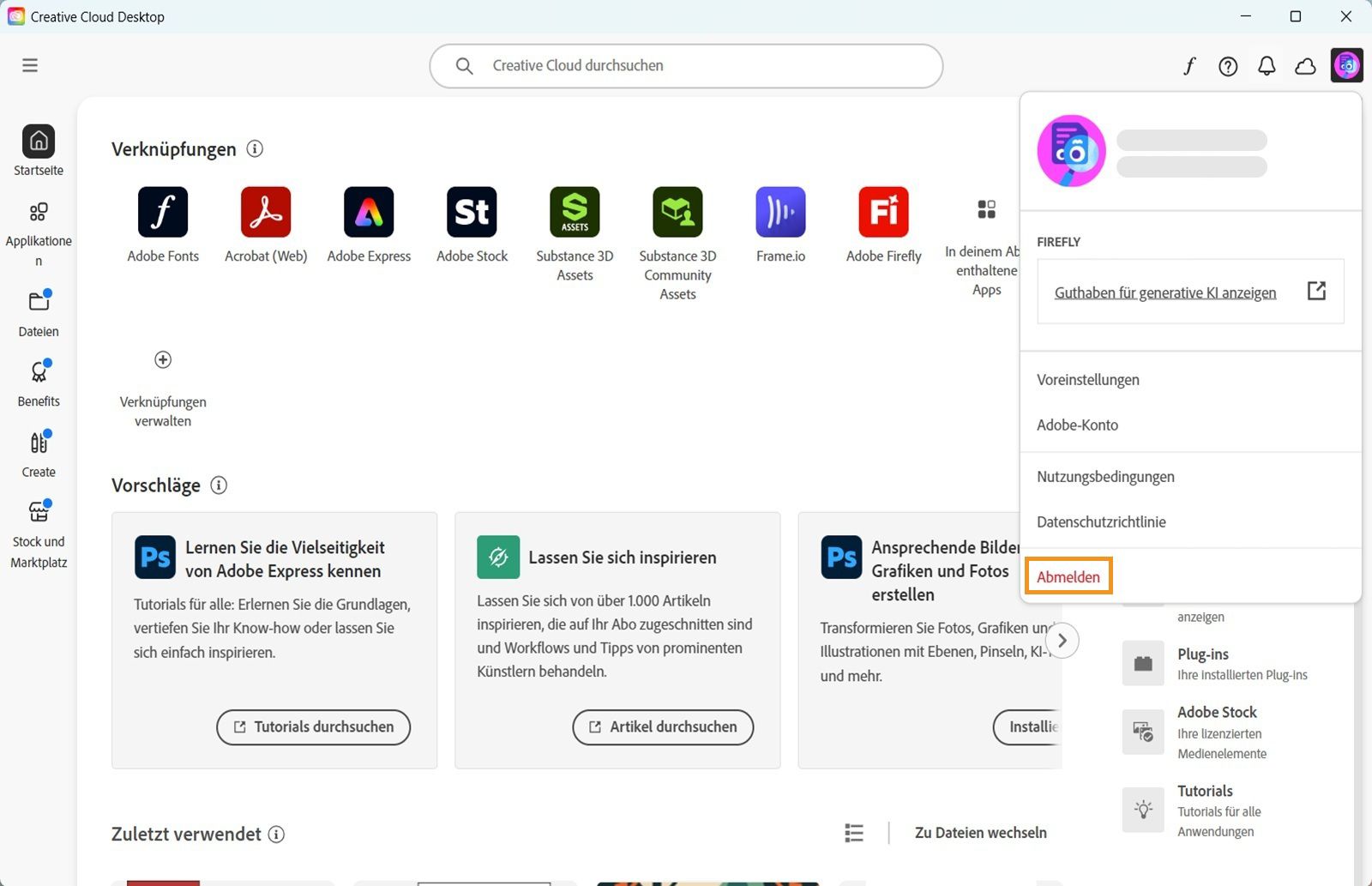Click Abmelden to sign out

tap(1068, 576)
